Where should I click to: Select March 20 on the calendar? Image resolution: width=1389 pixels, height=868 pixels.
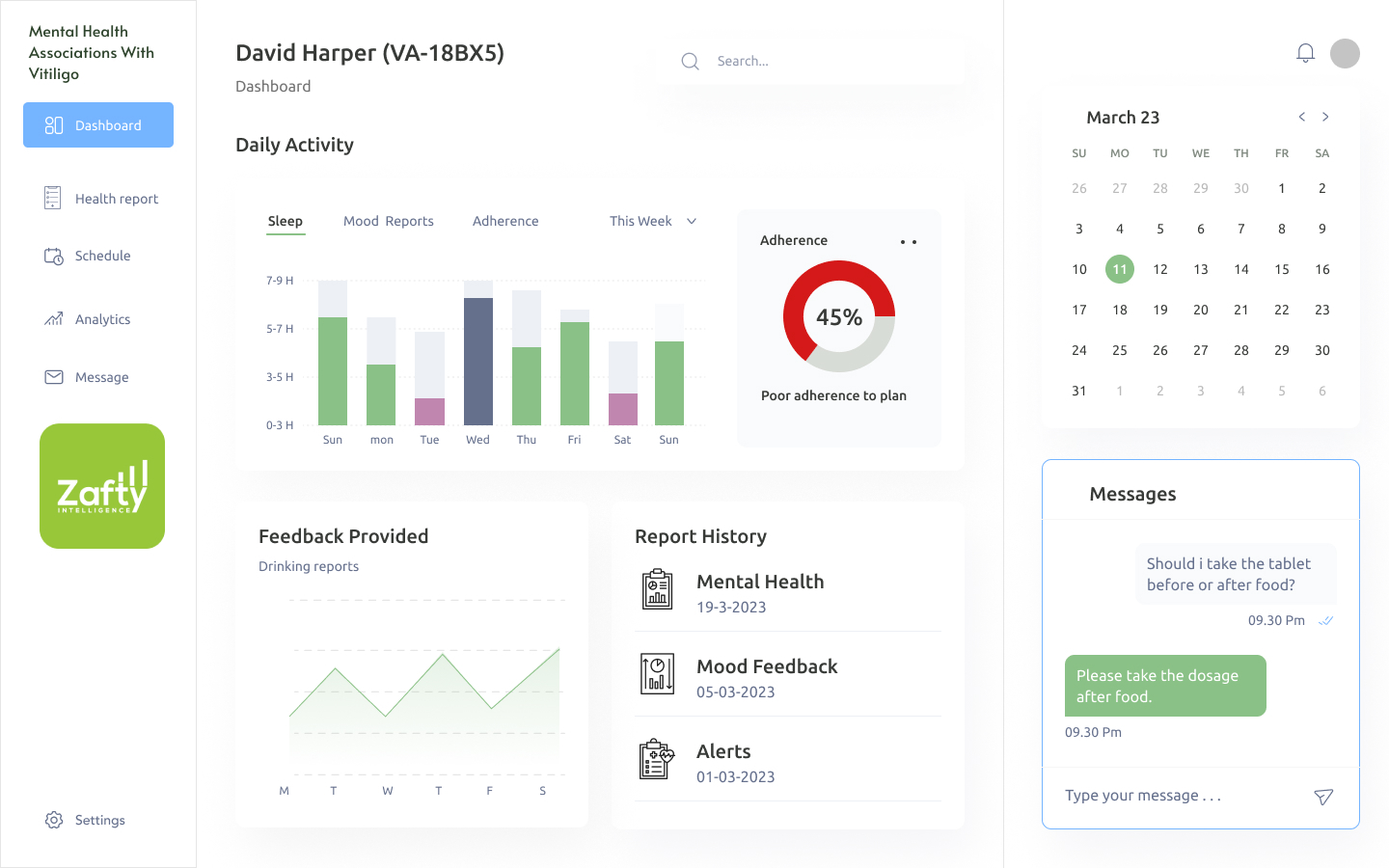point(1200,310)
